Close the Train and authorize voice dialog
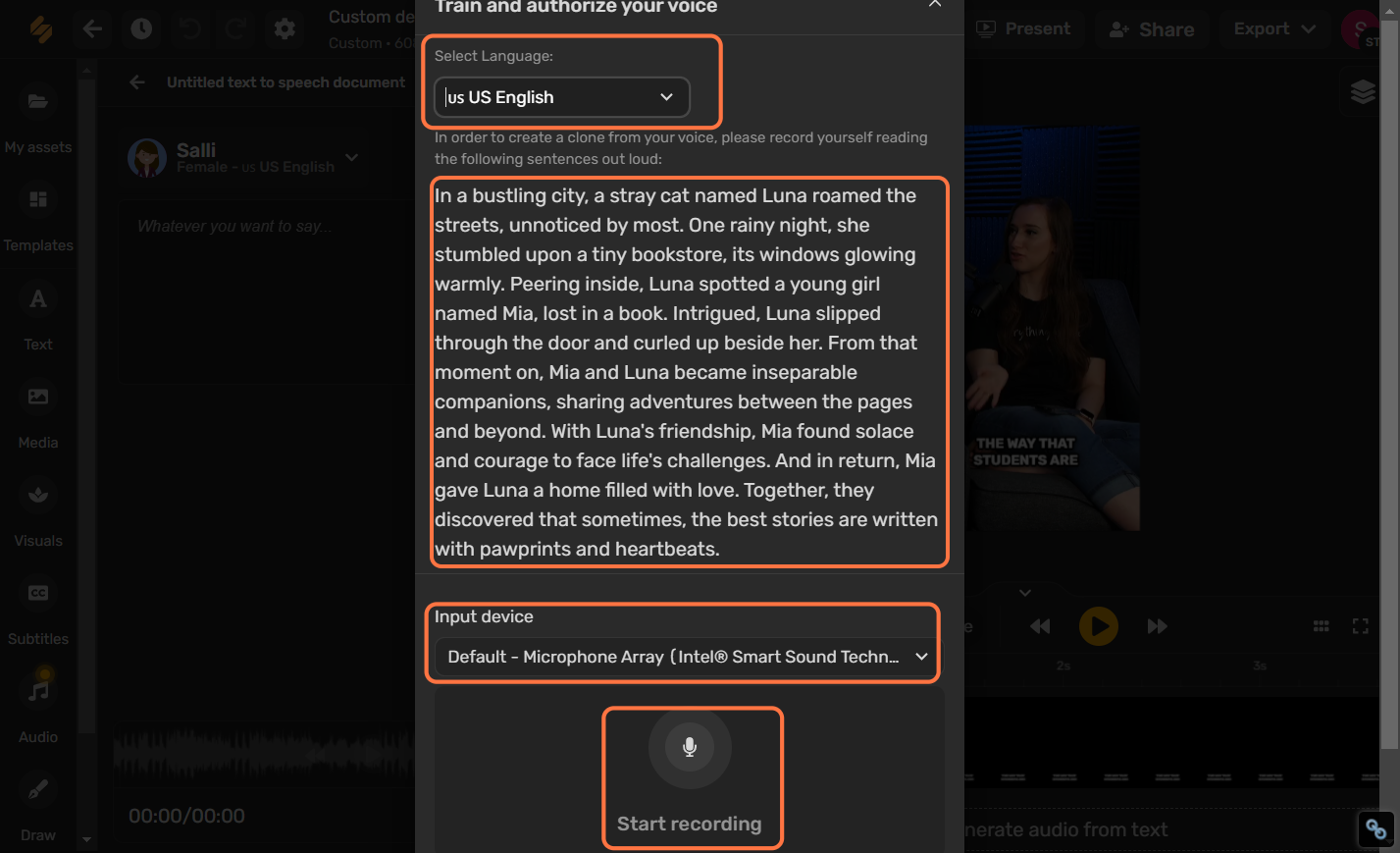The height and width of the screenshot is (853, 1400). (935, 5)
